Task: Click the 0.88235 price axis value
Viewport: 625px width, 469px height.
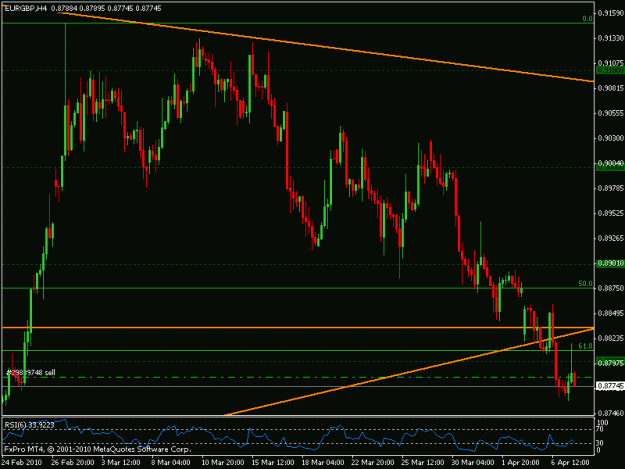Action: [x=611, y=338]
